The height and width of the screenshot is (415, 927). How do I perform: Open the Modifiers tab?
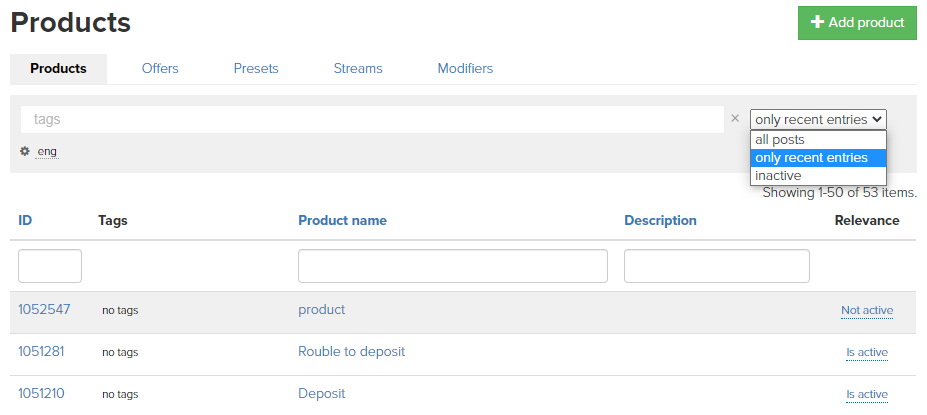(465, 69)
